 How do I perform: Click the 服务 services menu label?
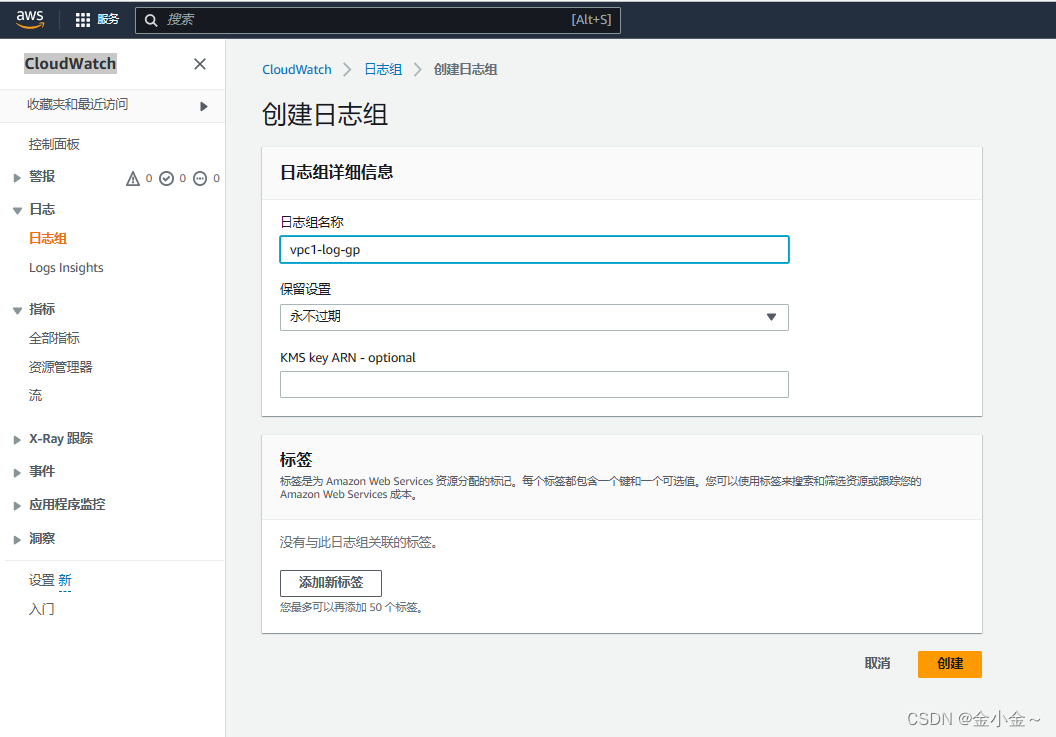(x=108, y=20)
